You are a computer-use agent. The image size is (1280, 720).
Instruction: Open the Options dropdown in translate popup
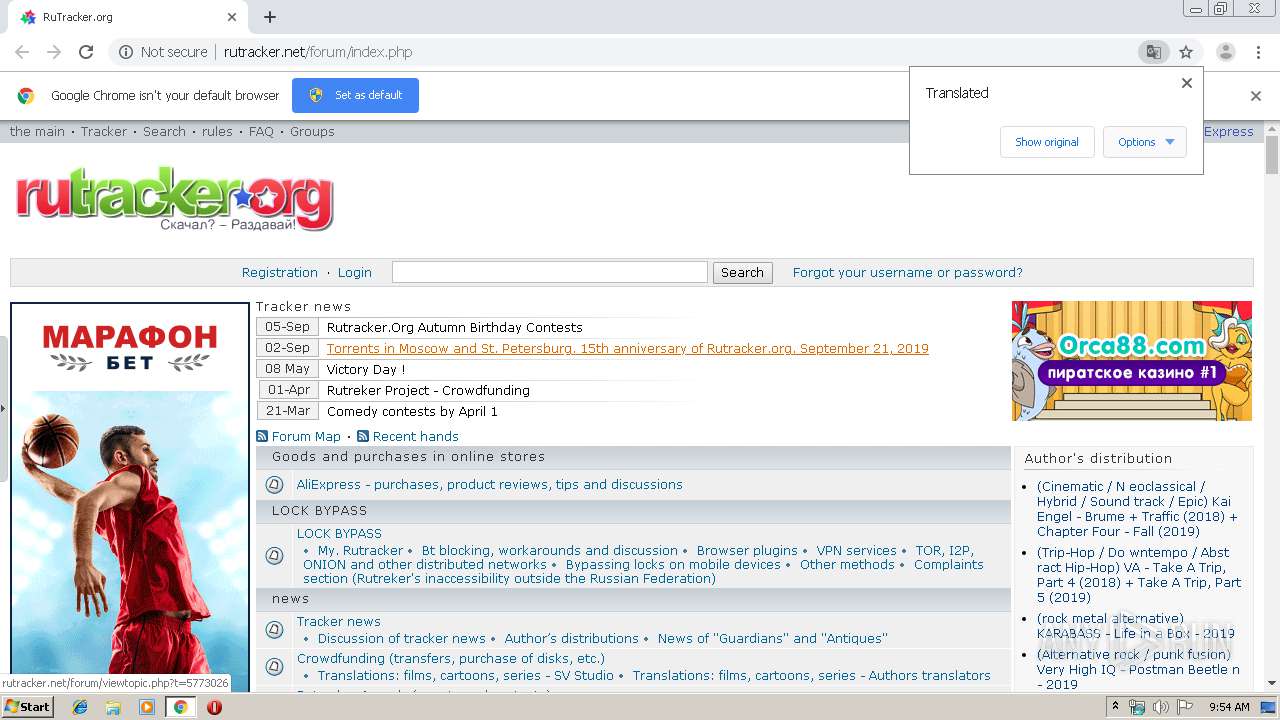[1145, 142]
